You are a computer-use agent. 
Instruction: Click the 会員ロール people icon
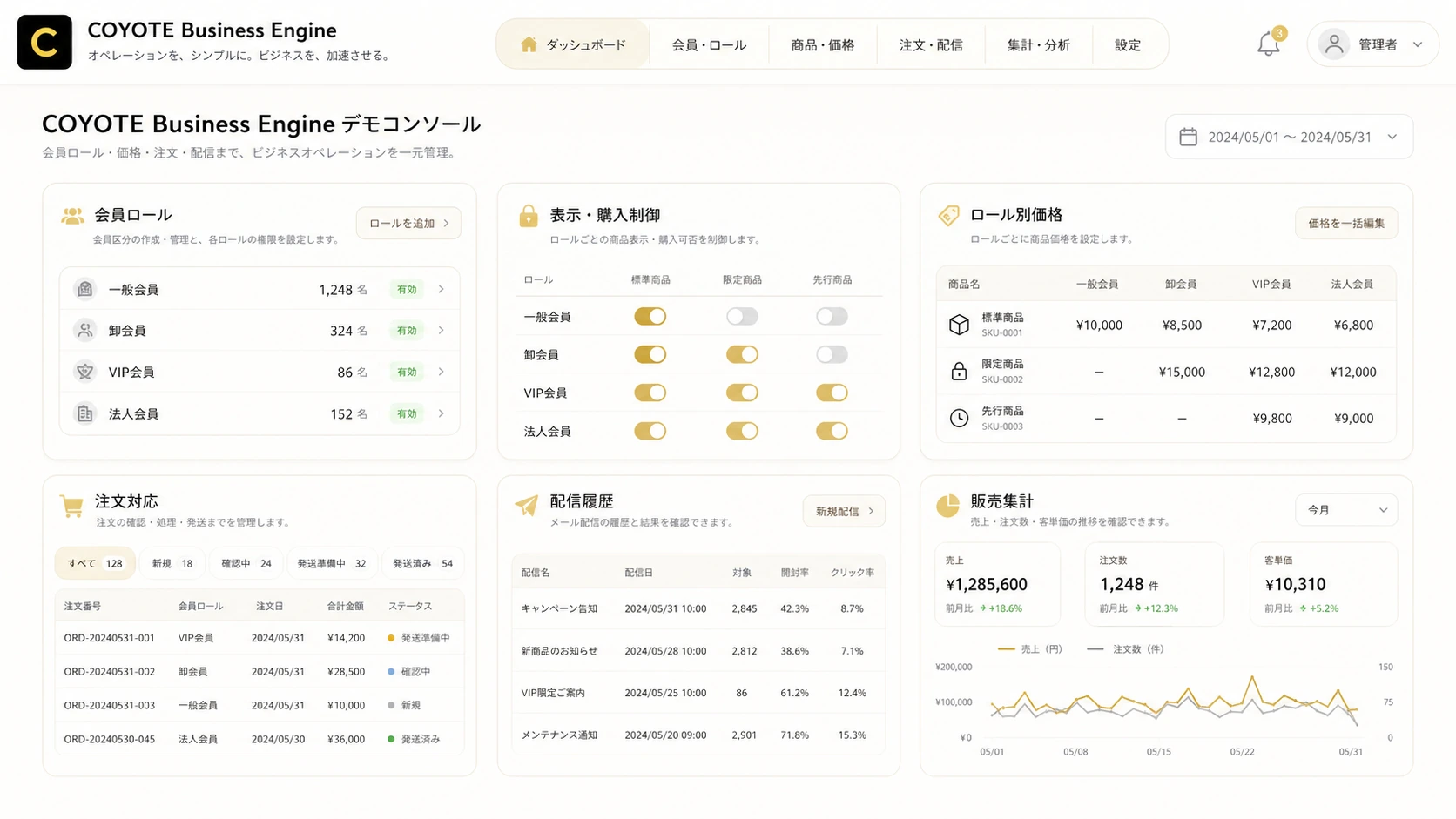coord(72,216)
